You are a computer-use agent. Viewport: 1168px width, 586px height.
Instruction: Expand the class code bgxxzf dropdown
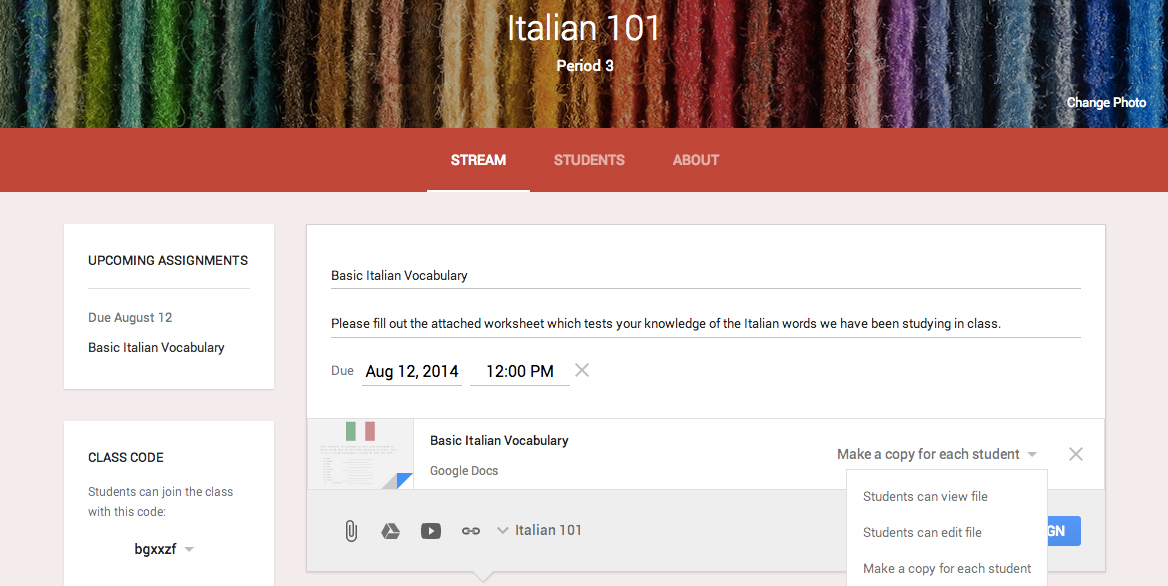189,549
